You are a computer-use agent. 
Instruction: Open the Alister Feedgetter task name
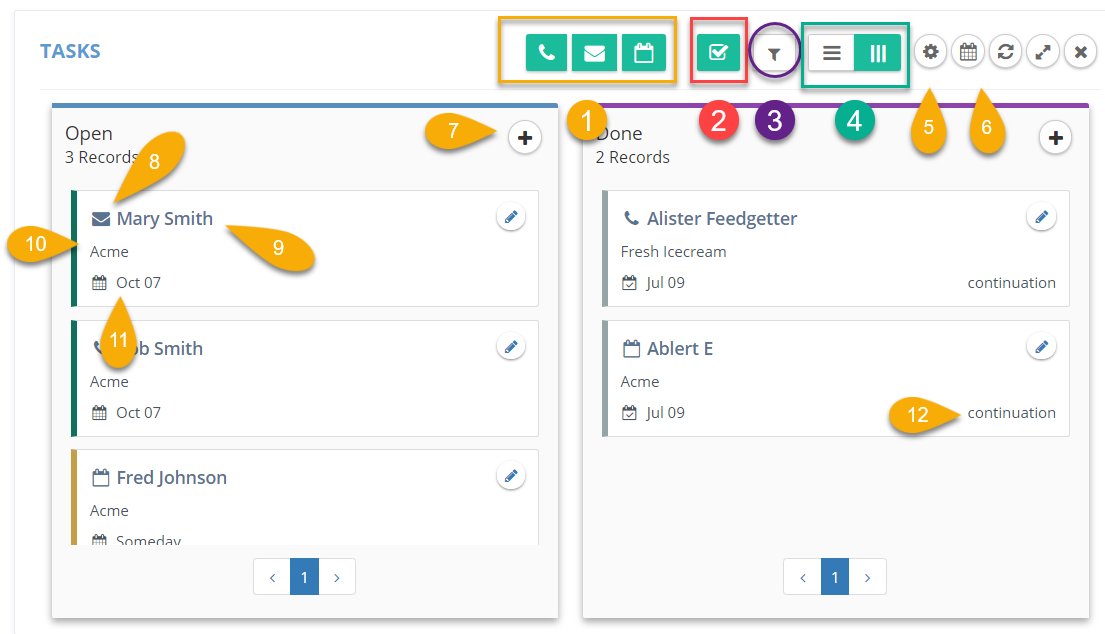(722, 218)
